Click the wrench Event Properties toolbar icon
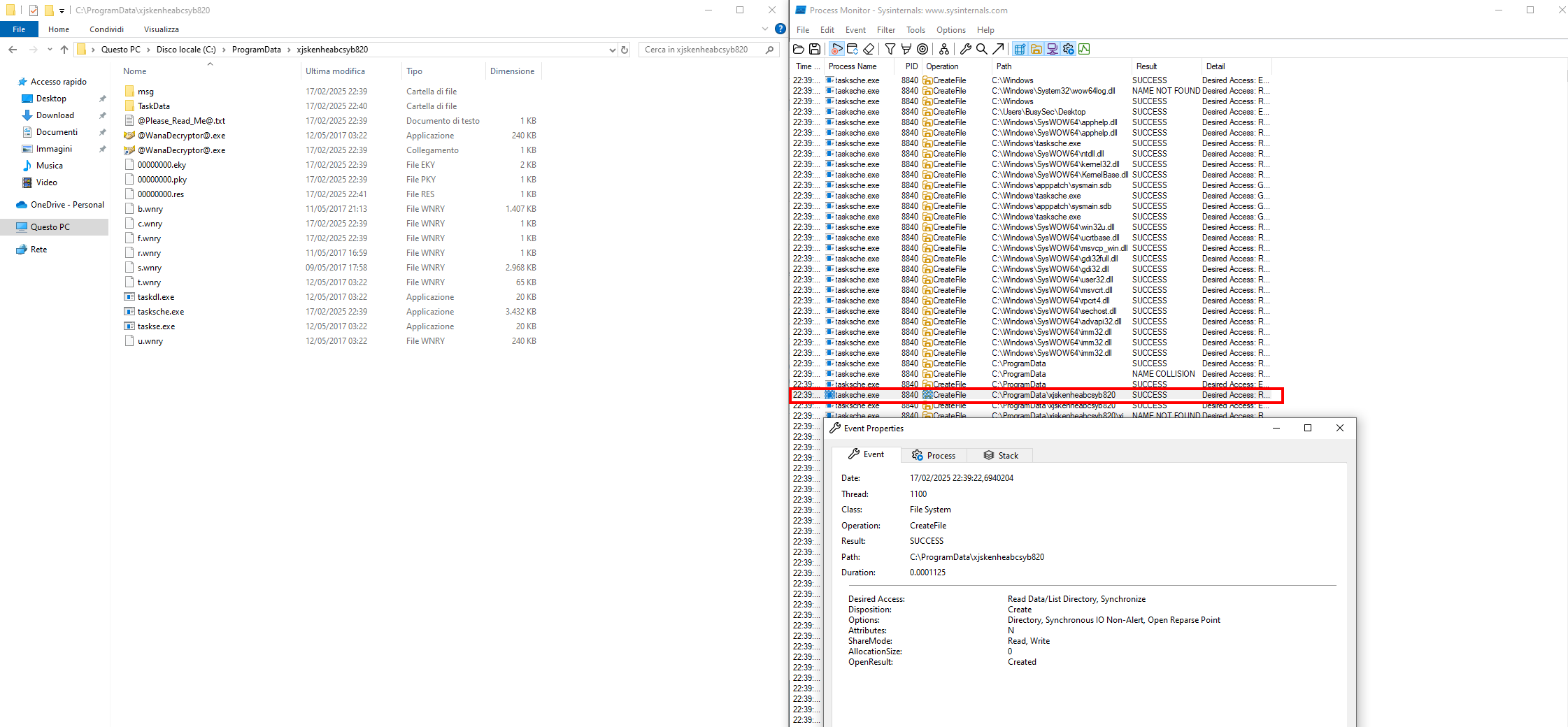Screen dimensions: 1568x727 tap(966, 49)
